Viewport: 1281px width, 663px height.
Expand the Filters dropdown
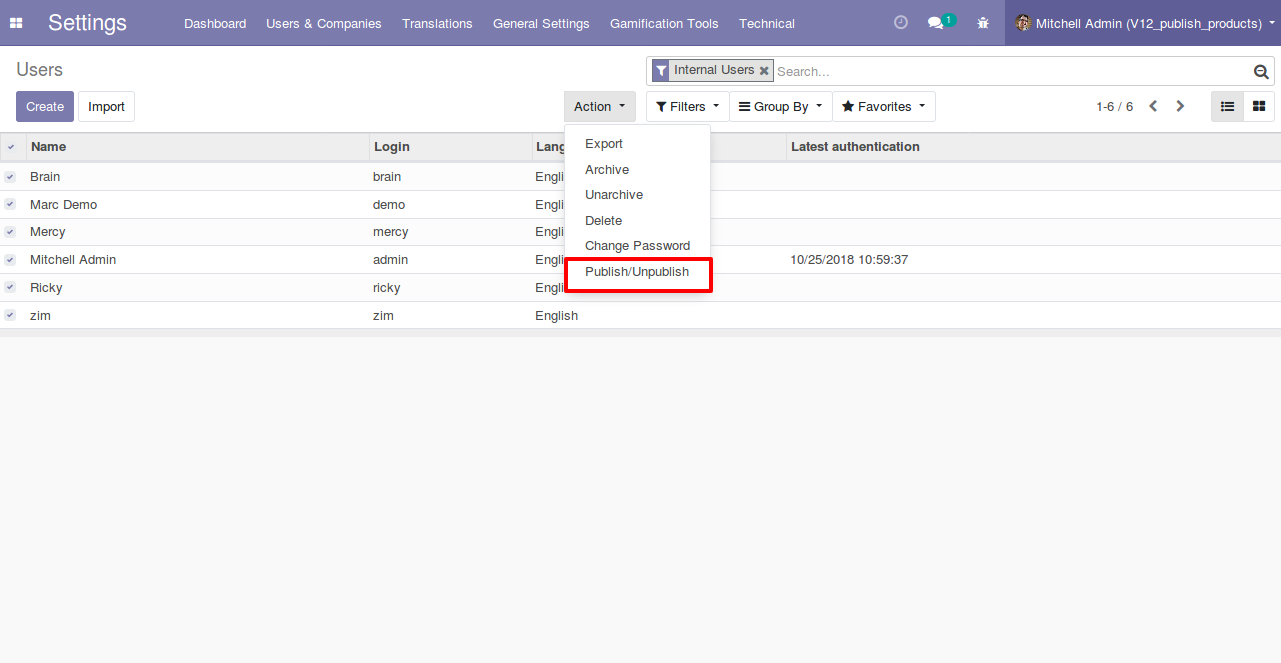tap(687, 107)
